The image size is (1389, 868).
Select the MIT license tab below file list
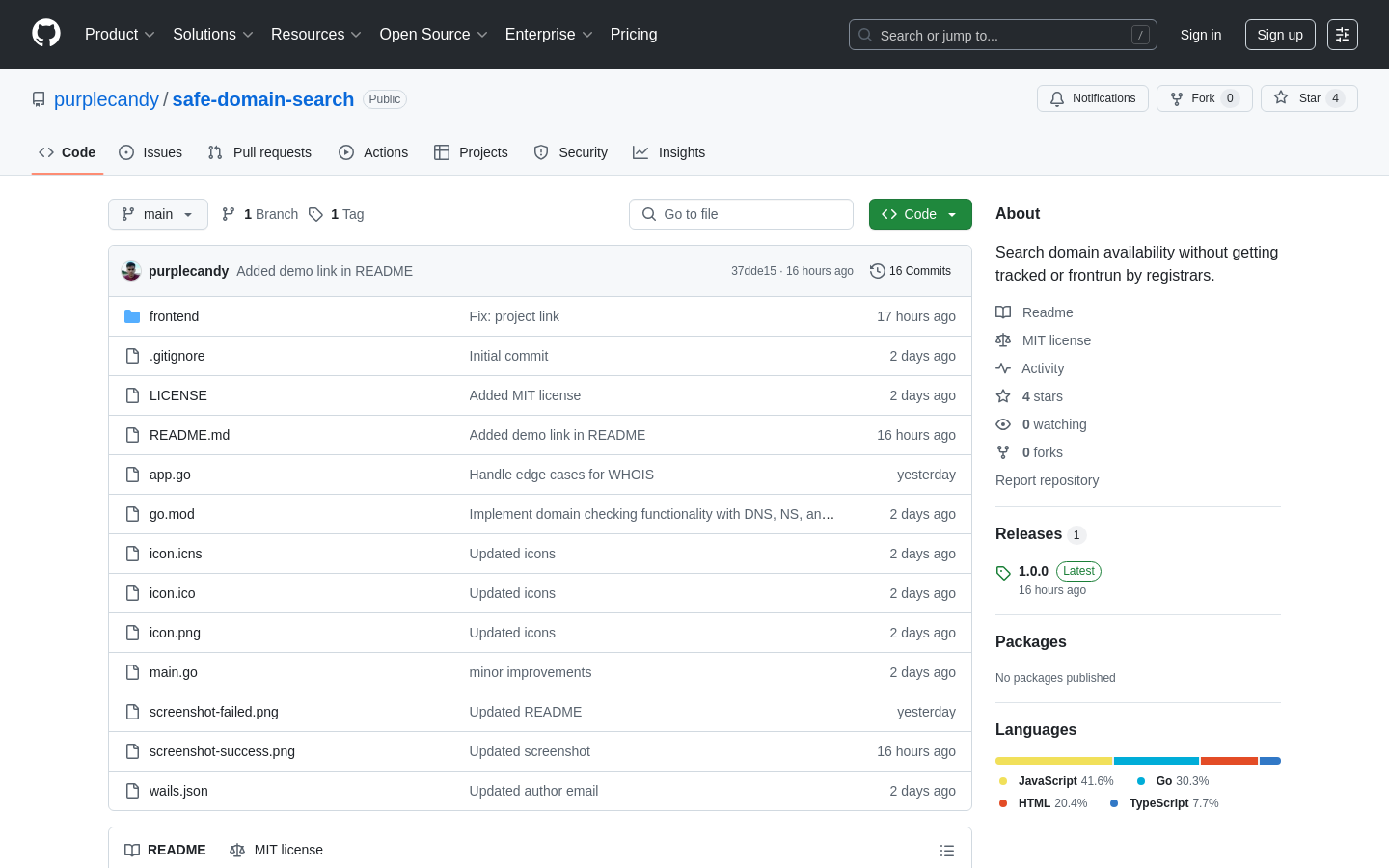[276, 850]
